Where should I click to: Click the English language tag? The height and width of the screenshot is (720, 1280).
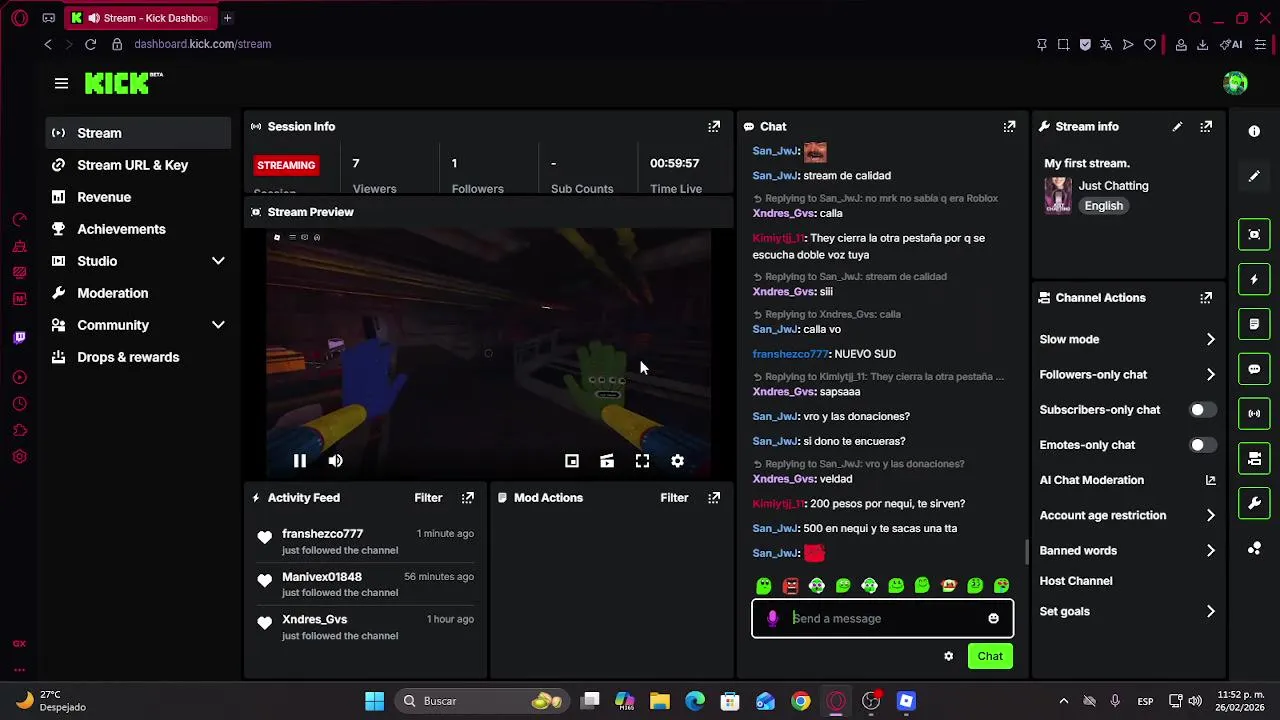point(1104,206)
